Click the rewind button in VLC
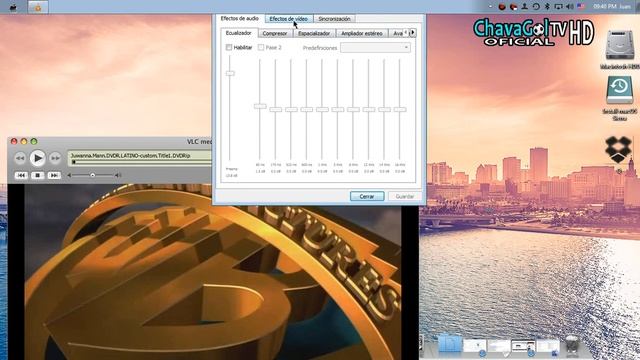 point(20,158)
